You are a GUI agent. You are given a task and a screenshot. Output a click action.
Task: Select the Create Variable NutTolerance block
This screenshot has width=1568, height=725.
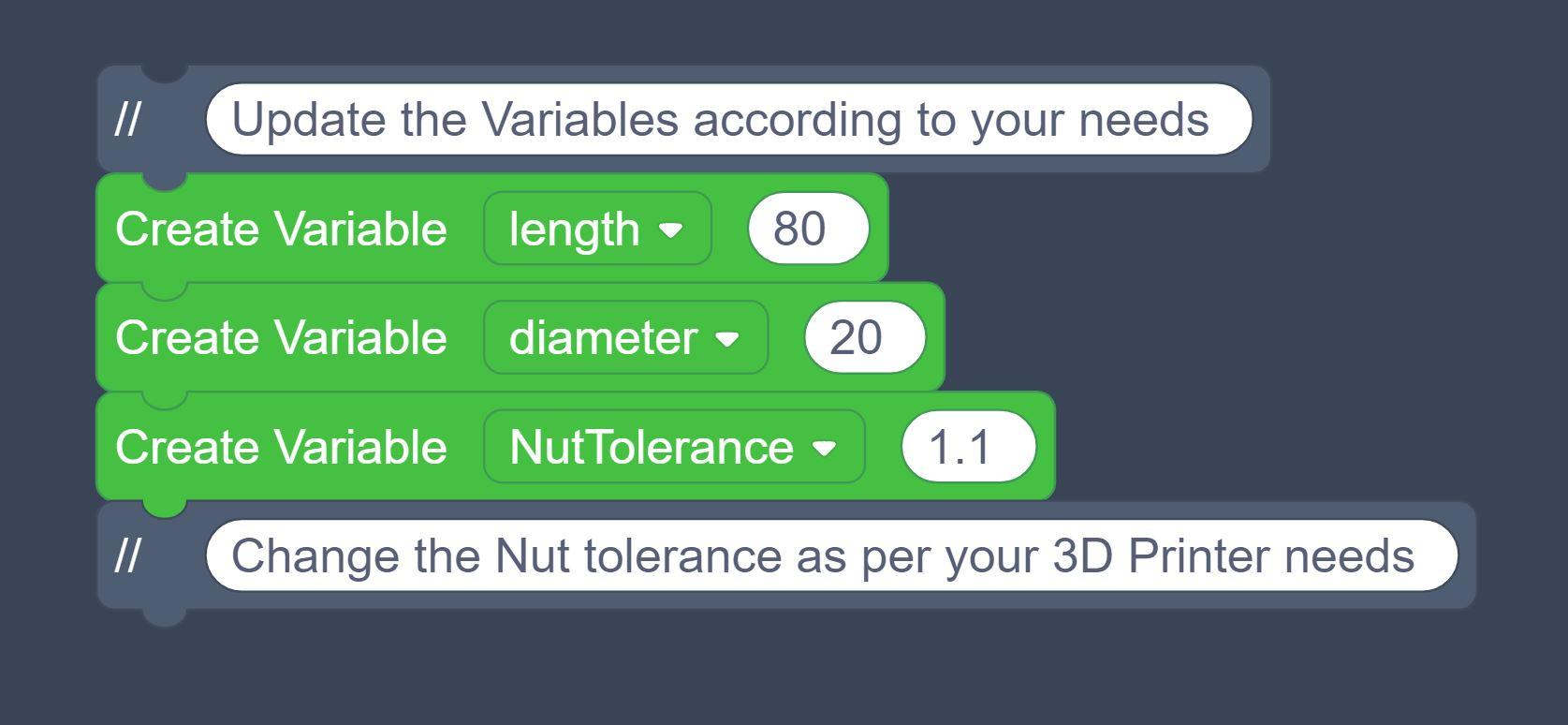click(x=281, y=447)
